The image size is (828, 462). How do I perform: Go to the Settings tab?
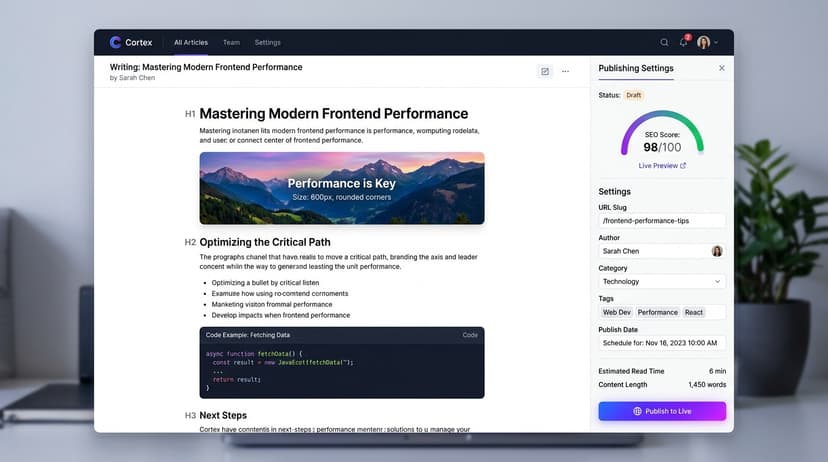point(268,42)
